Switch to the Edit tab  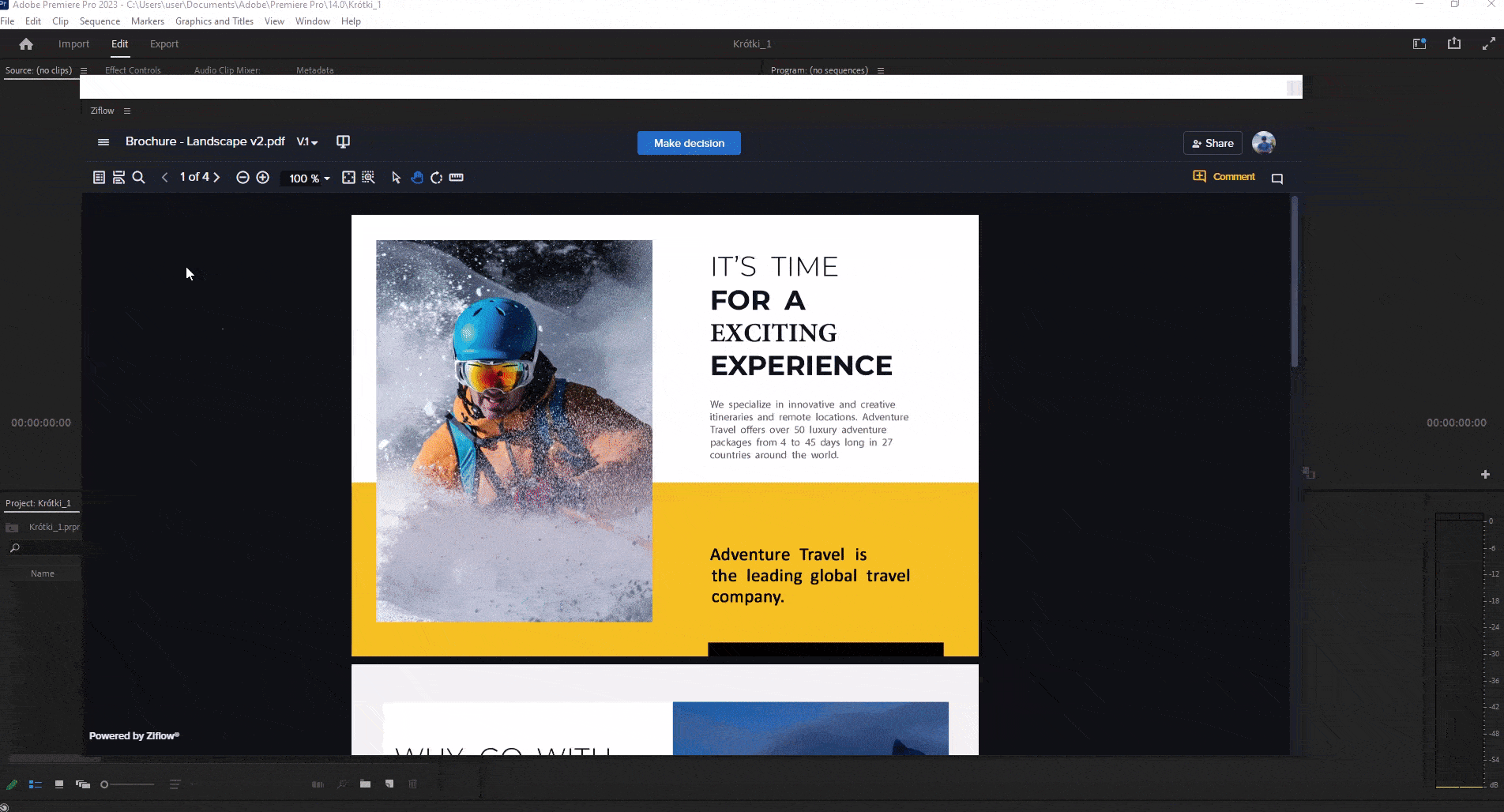[119, 44]
